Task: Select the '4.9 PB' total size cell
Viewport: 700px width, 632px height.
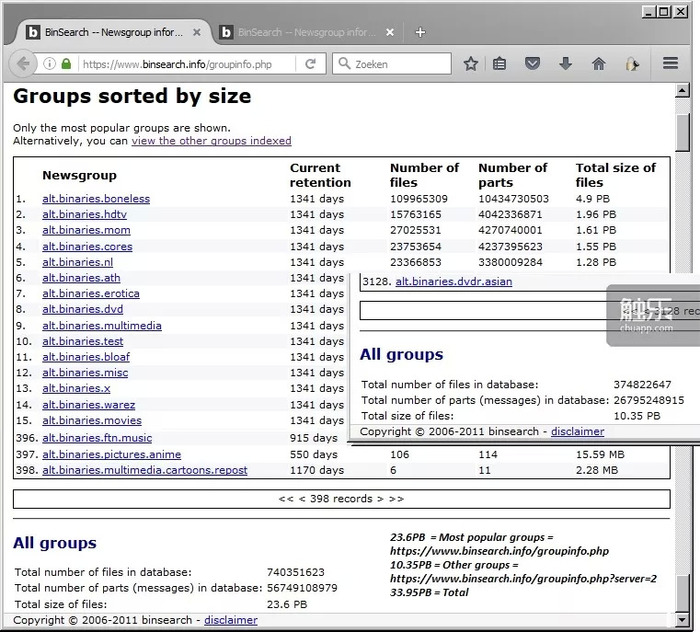Action: coord(592,199)
